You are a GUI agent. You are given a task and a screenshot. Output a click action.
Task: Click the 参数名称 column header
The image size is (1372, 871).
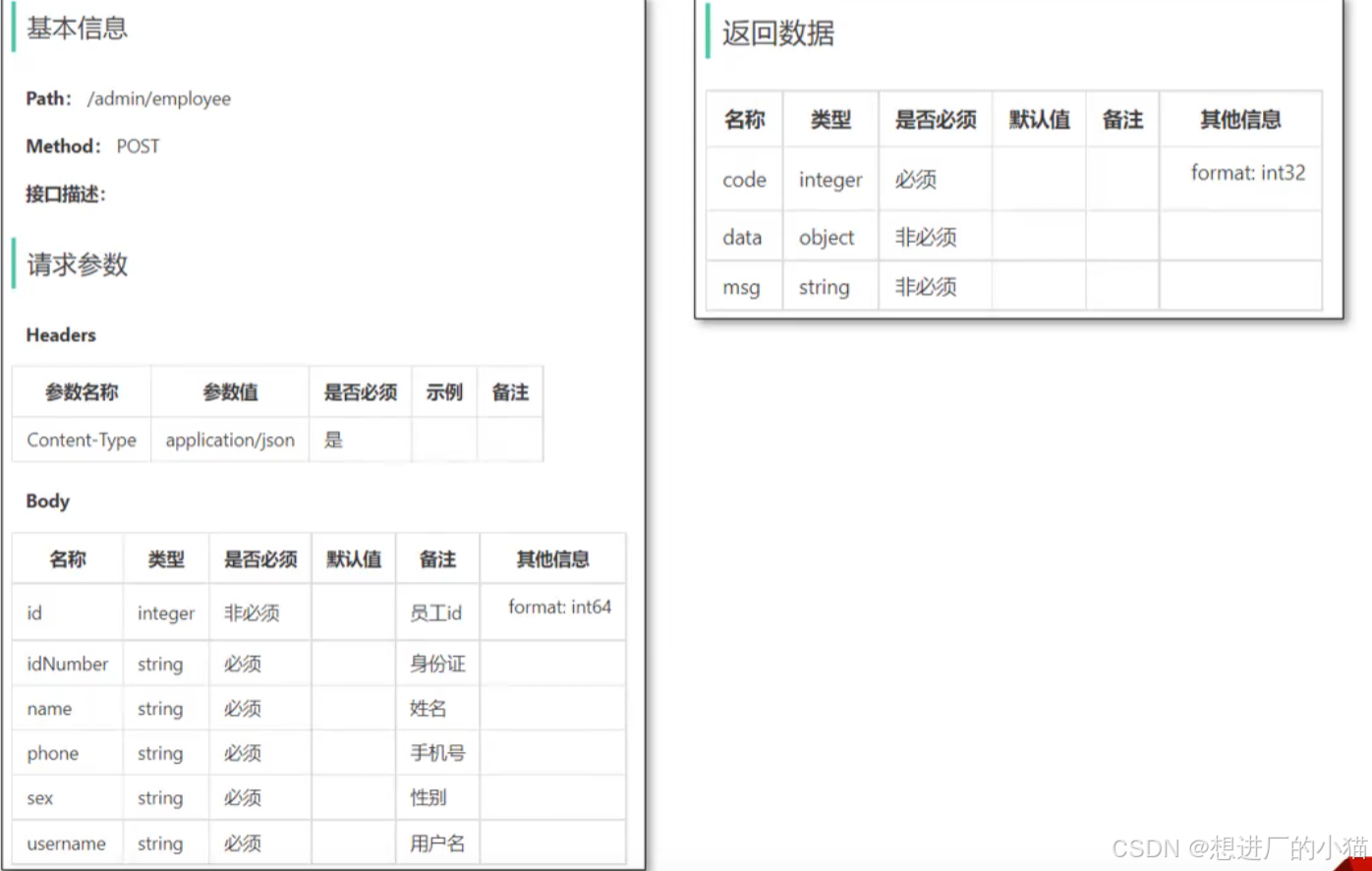point(82,392)
